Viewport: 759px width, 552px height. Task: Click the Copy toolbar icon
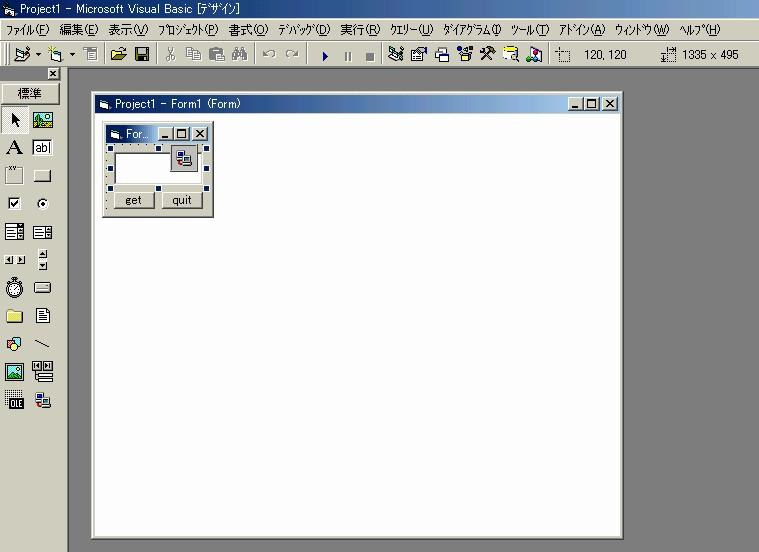click(193, 54)
